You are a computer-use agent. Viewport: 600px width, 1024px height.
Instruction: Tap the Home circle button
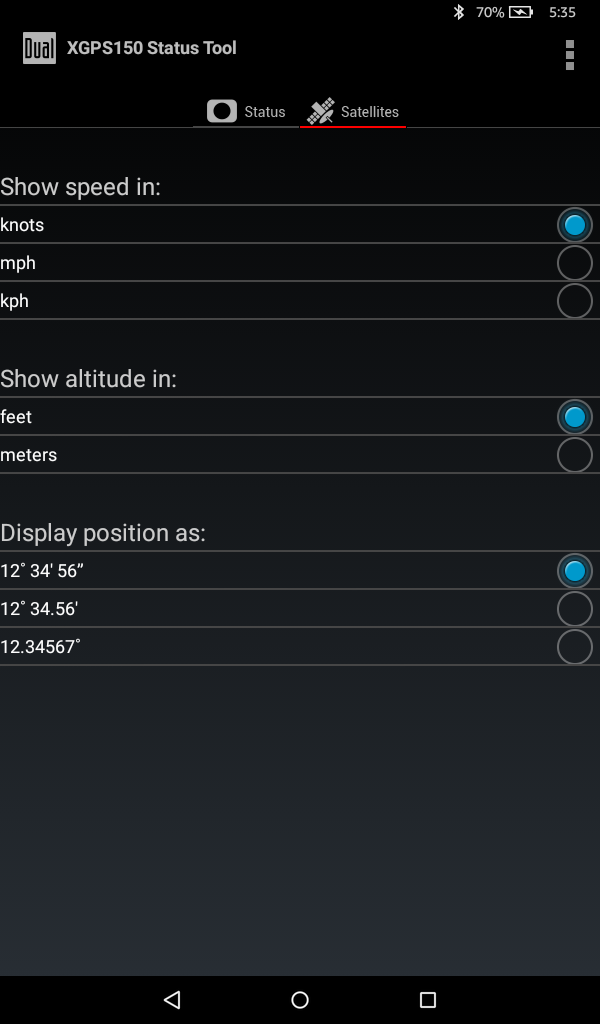[299, 999]
